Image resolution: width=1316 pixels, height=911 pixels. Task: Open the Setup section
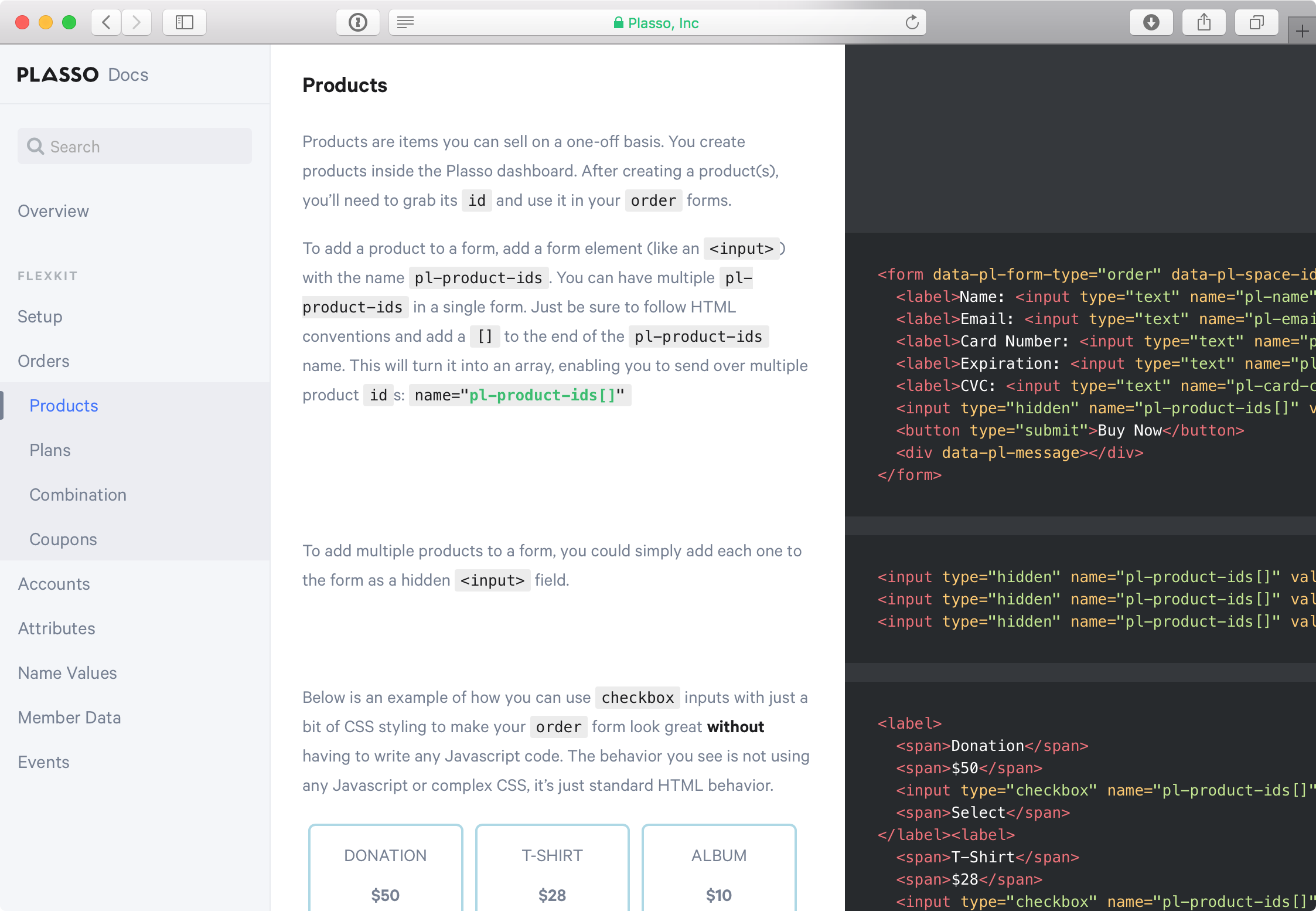(x=40, y=317)
